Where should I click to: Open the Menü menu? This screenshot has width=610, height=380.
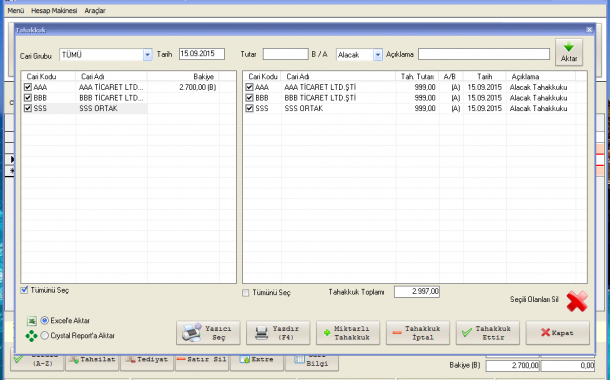click(x=16, y=11)
